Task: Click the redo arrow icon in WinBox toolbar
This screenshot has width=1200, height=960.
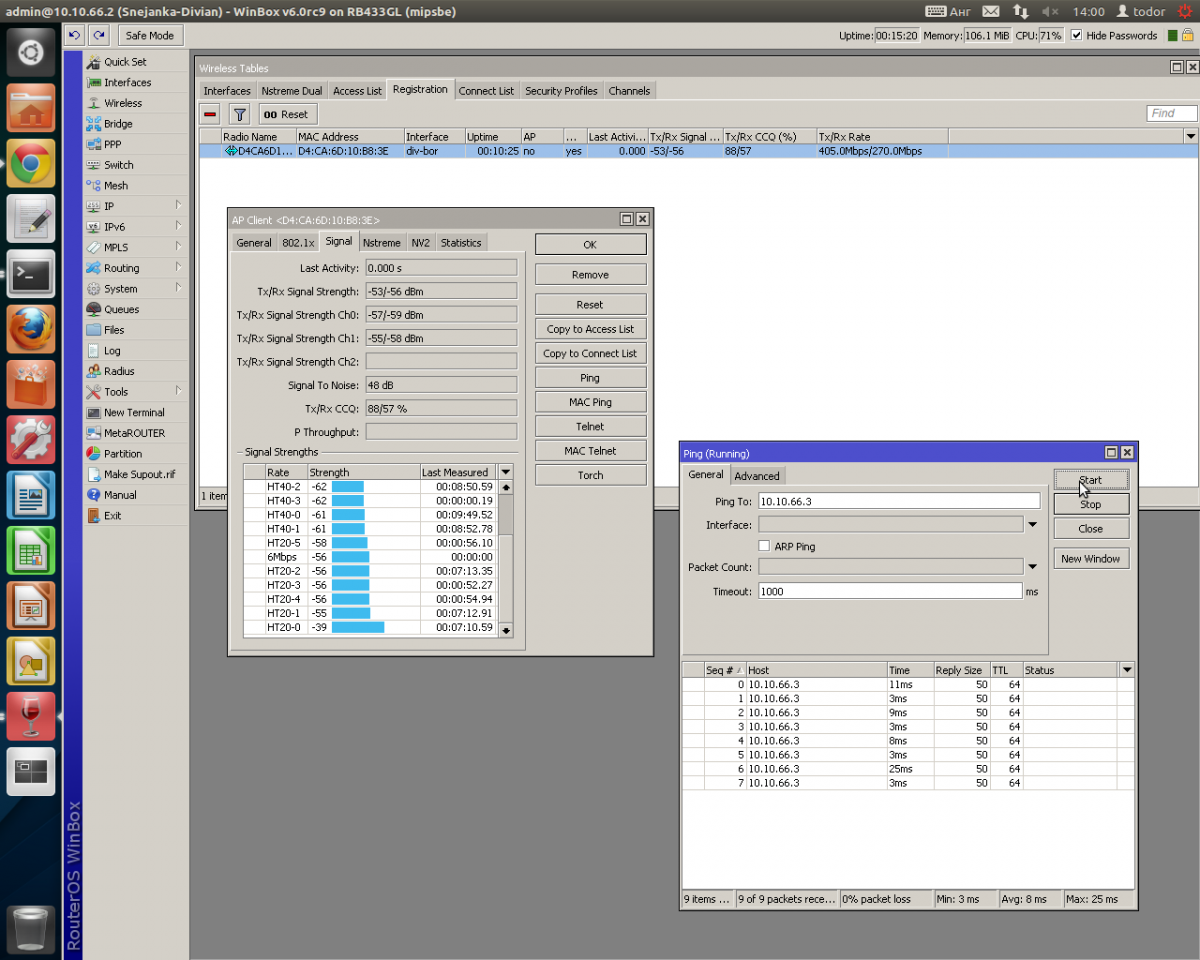Action: tap(98, 35)
